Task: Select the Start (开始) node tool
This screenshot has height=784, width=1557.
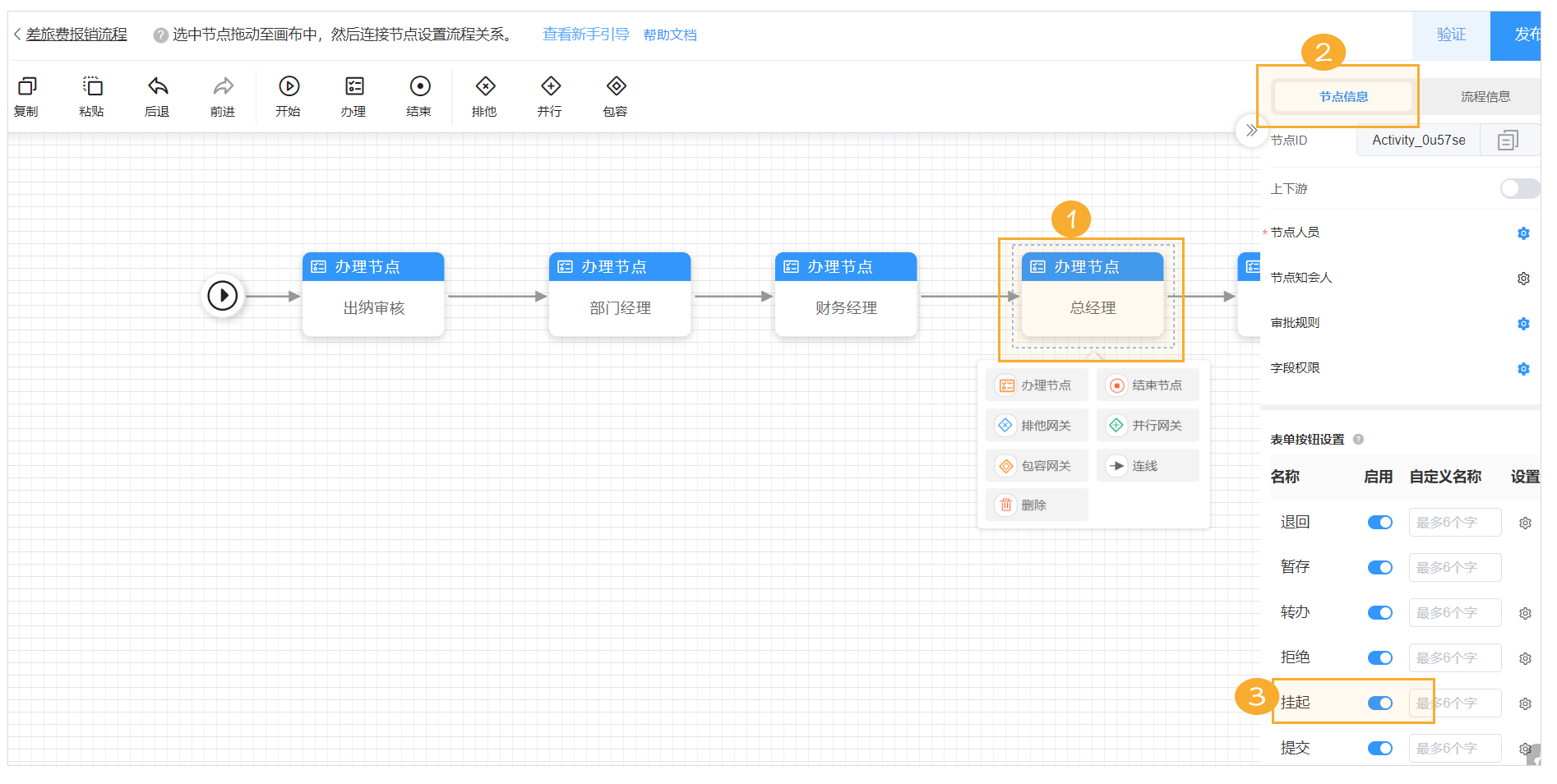Action: tap(289, 86)
